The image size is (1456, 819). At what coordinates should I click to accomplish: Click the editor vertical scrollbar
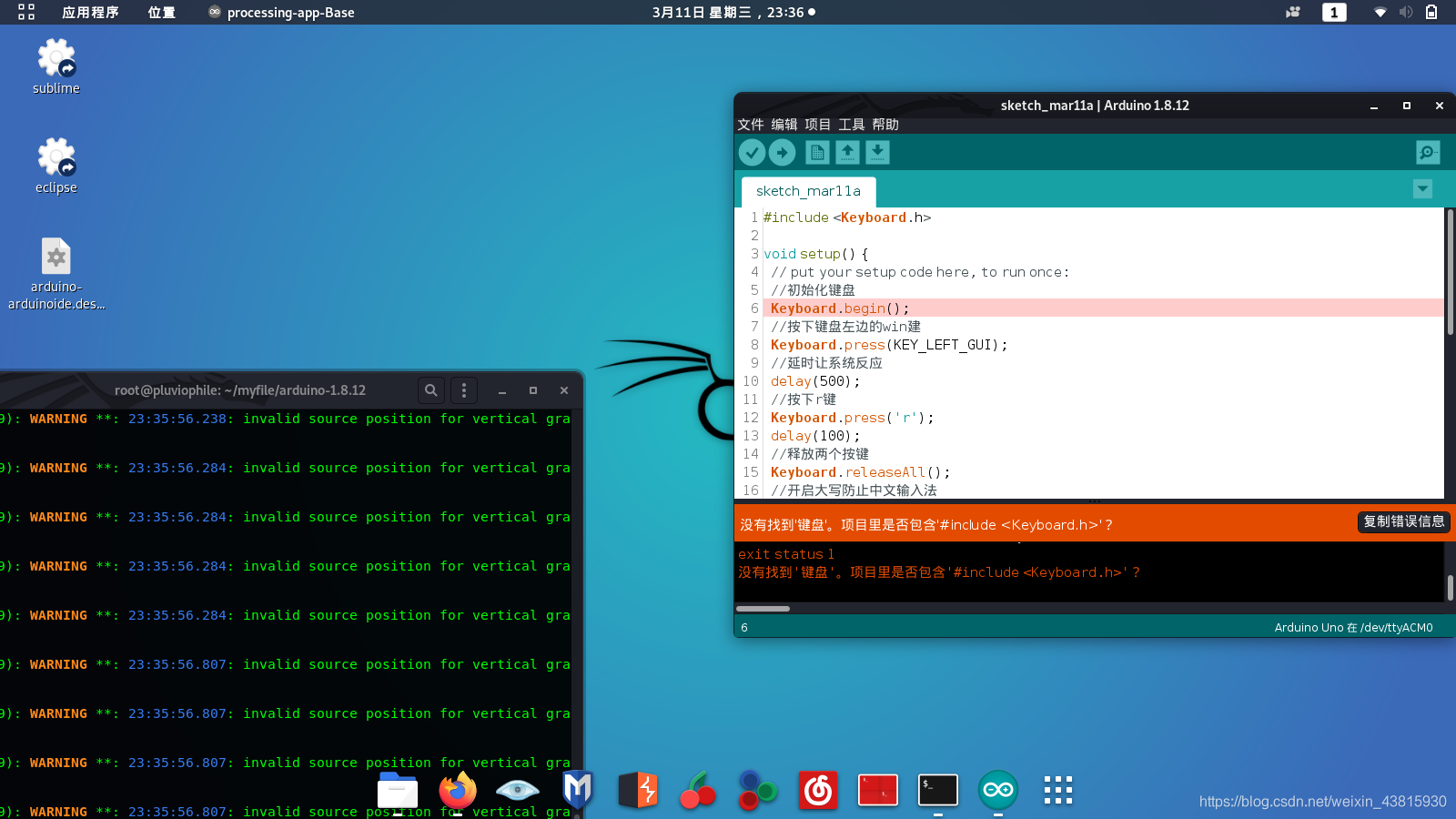coord(1450,272)
